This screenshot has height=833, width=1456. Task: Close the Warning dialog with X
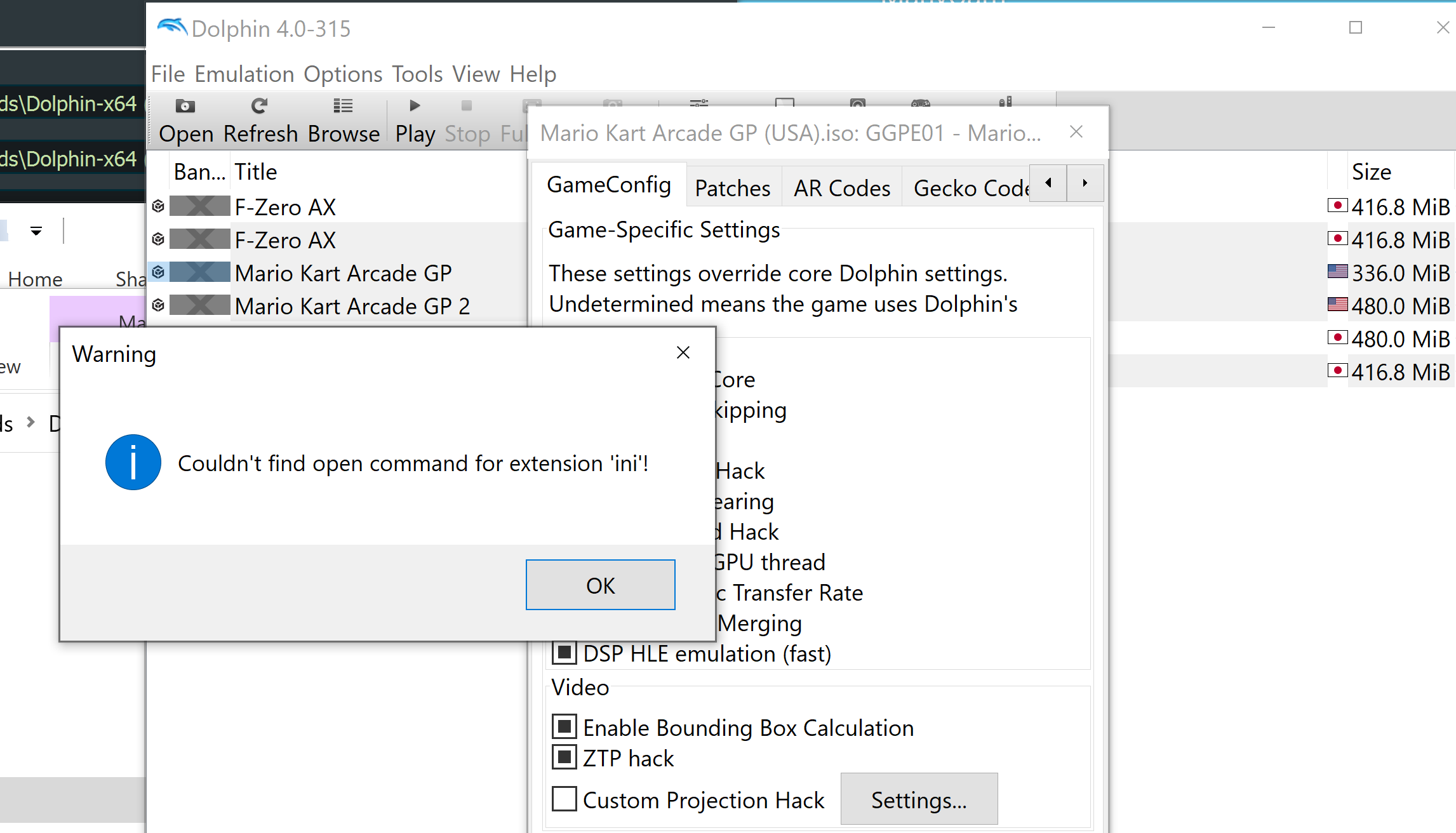click(x=683, y=352)
